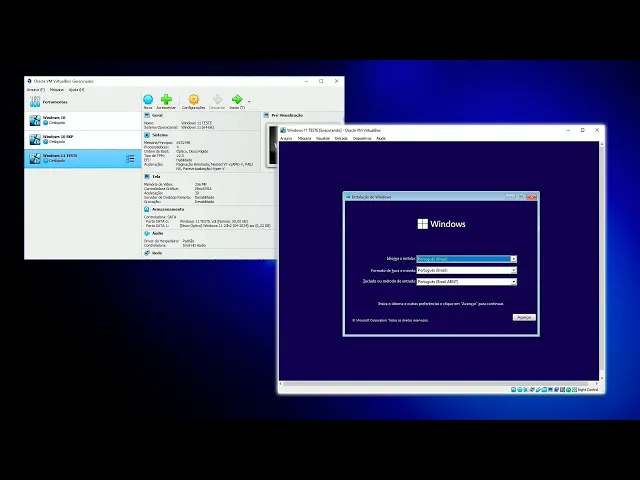Open the Formato de hora e moeda dropdown
Viewport: 640px width, 480px height.
(x=467, y=270)
